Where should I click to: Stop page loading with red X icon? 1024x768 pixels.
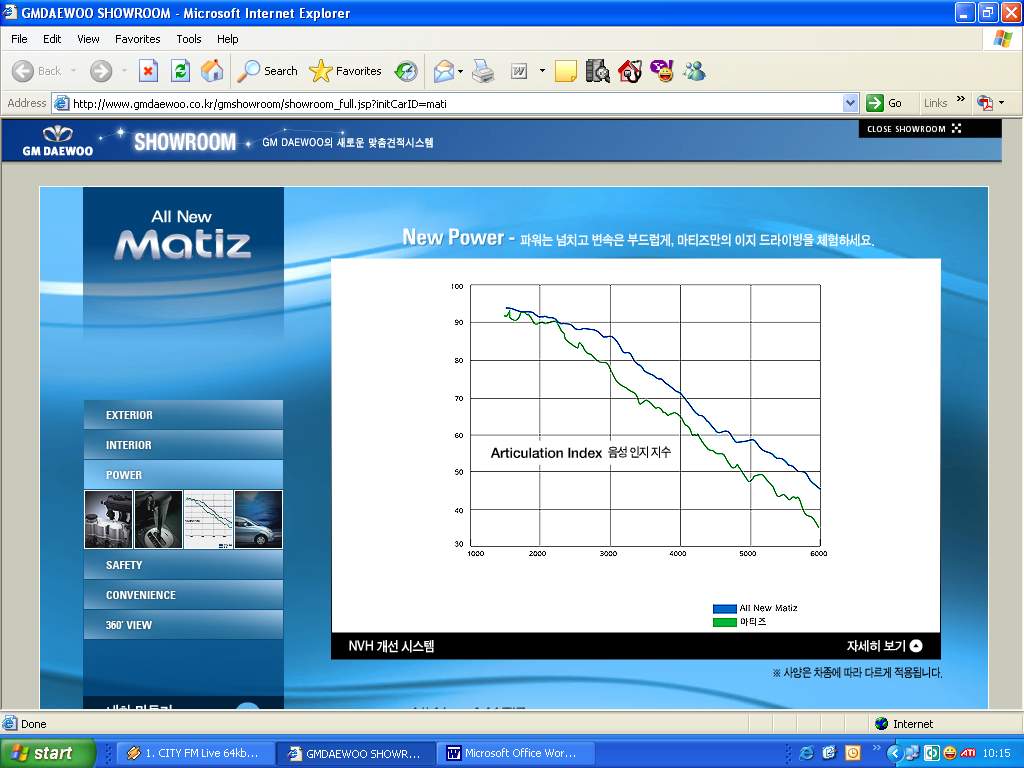point(148,71)
